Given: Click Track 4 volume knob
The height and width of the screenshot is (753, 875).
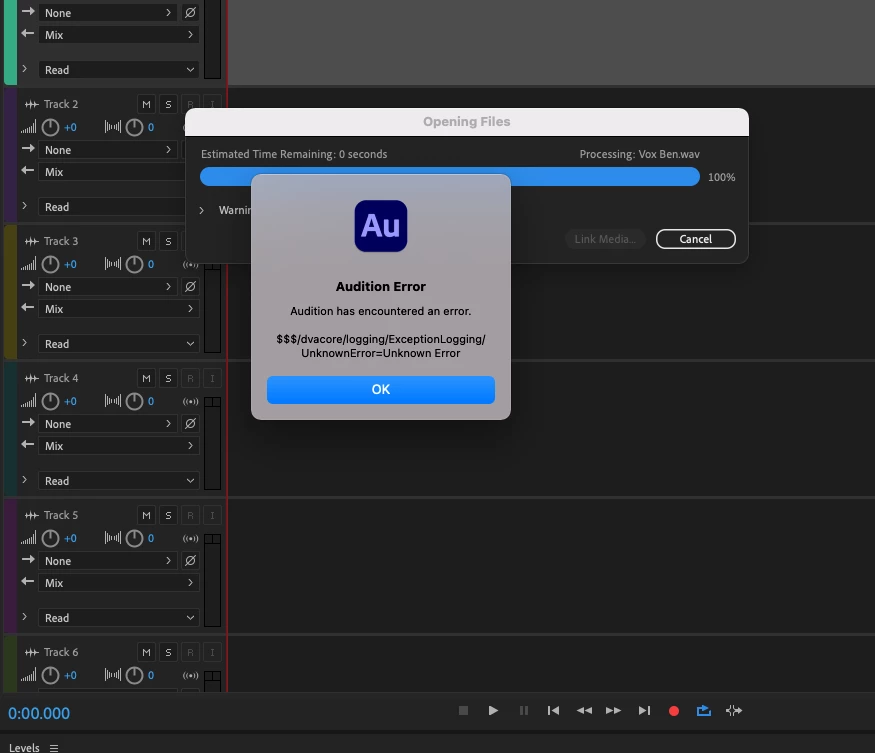Looking at the screenshot, I should pyautogui.click(x=50, y=401).
